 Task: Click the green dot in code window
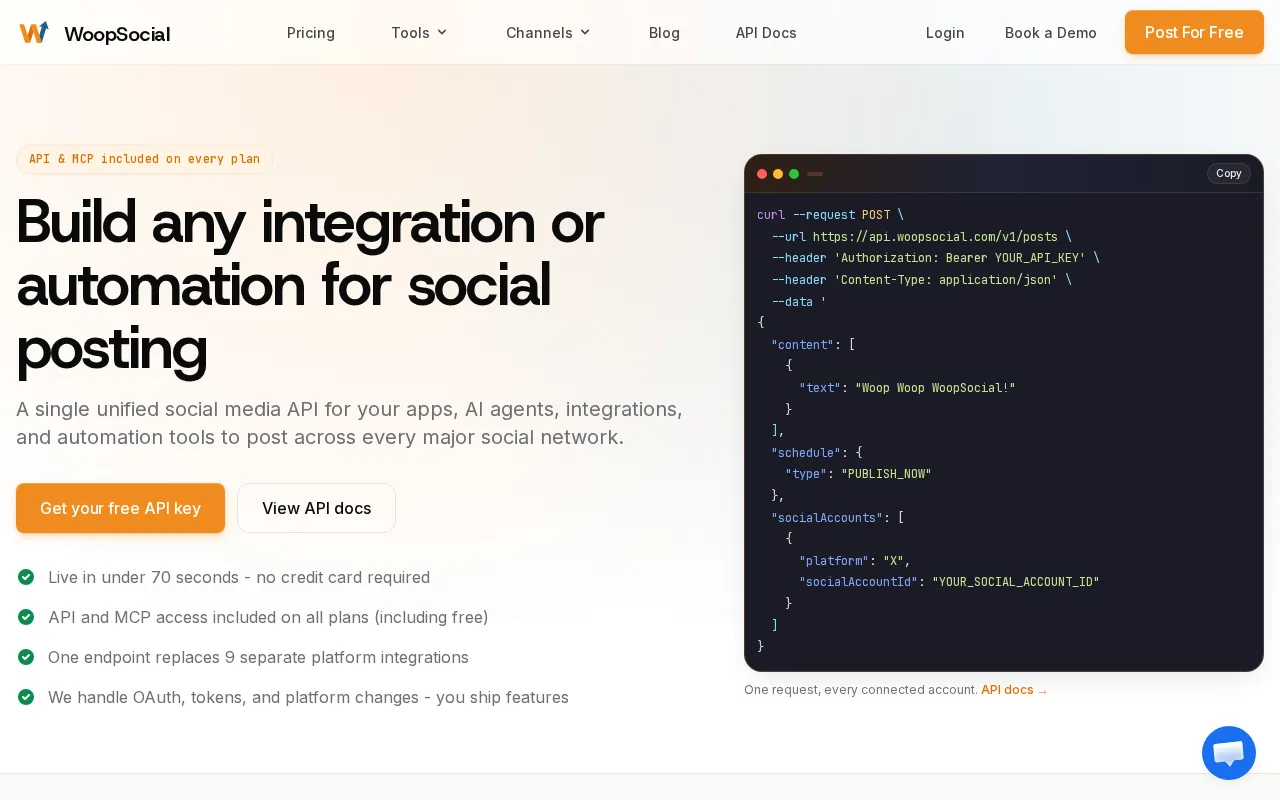coord(794,174)
